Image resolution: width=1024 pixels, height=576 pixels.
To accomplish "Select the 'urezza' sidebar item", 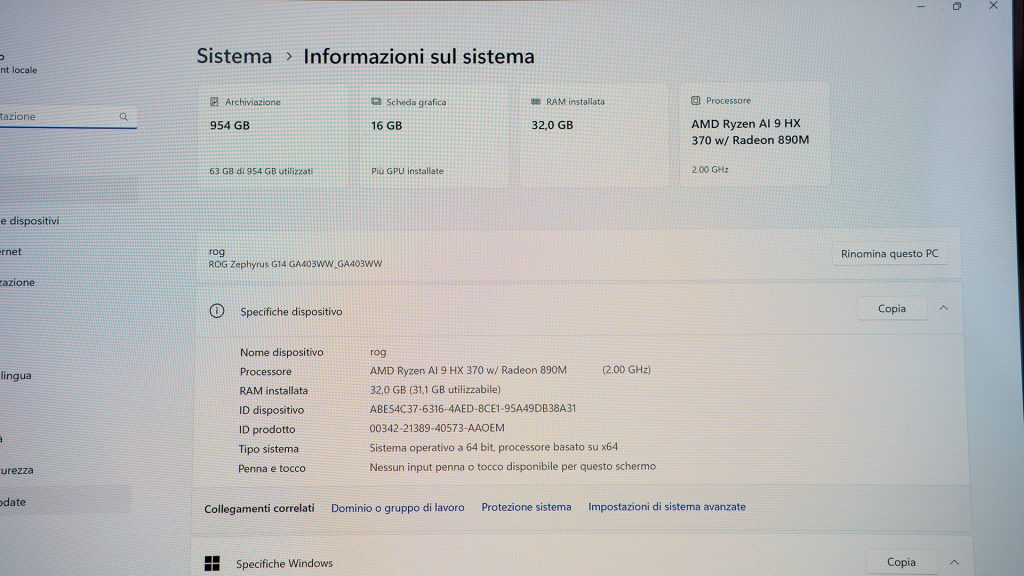I will [17, 470].
